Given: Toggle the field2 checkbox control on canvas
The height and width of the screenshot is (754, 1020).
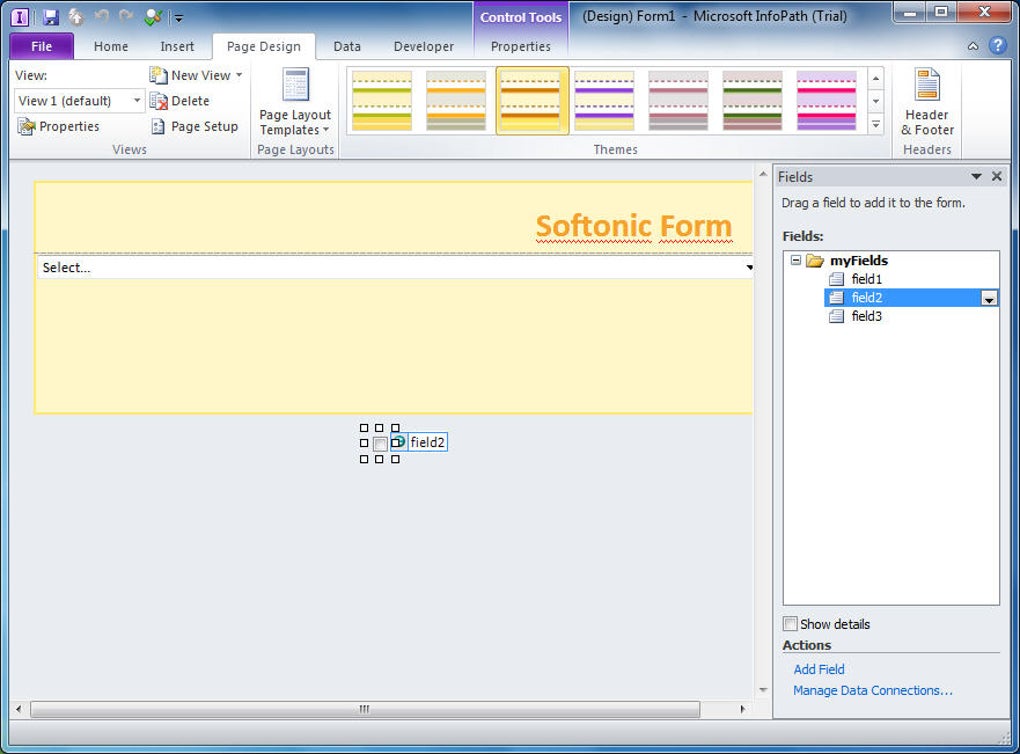Looking at the screenshot, I should [x=380, y=444].
